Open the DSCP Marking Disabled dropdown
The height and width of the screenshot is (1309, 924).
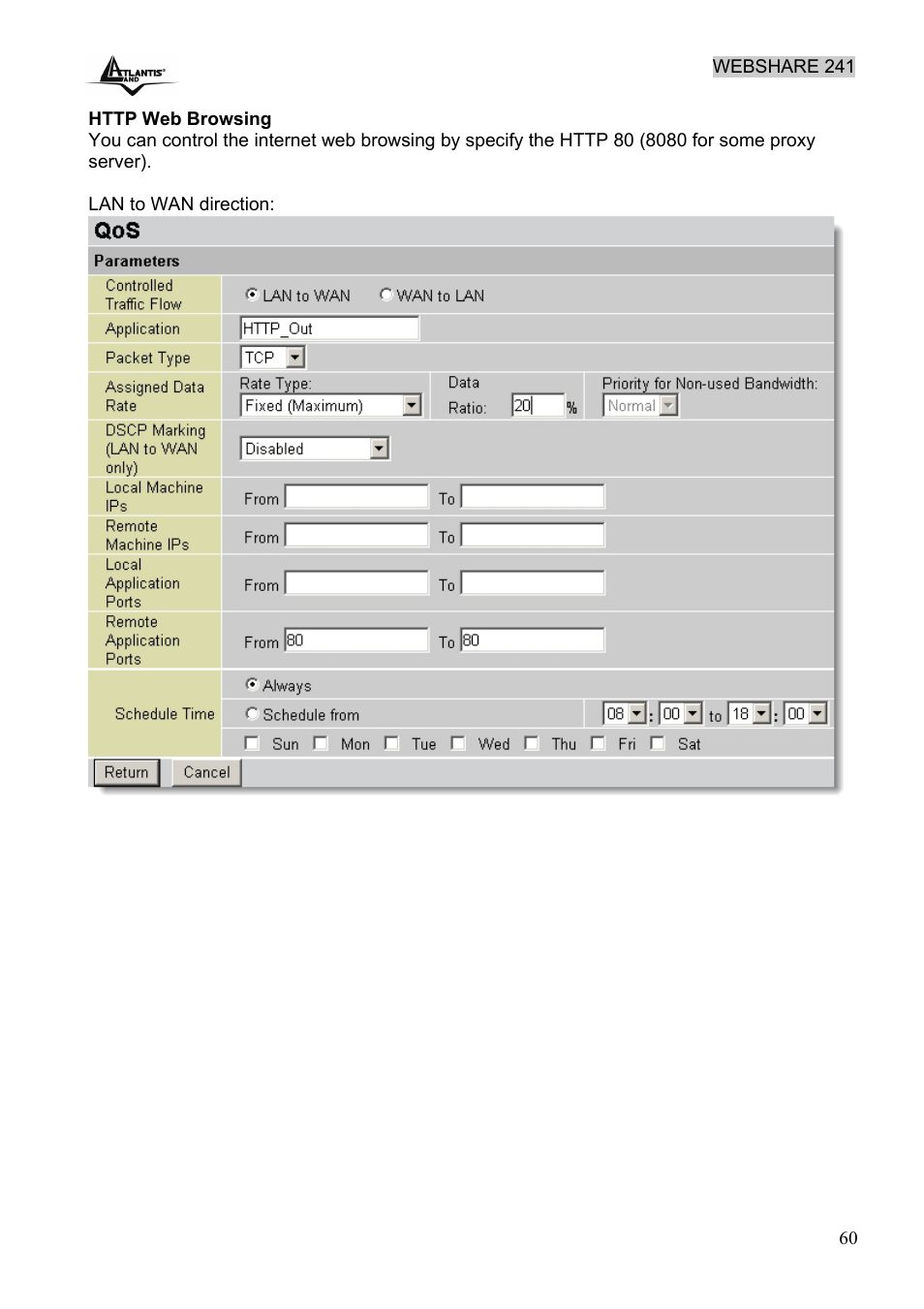pos(315,449)
